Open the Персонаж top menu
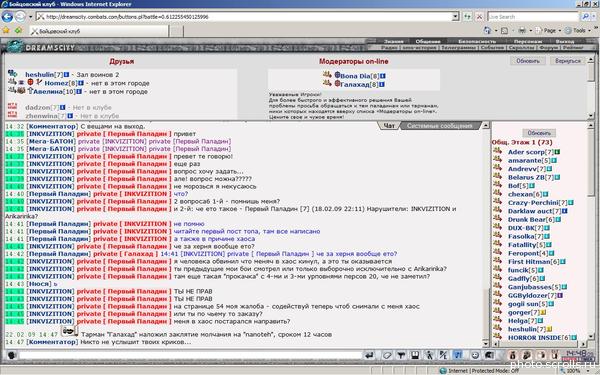 click(528, 41)
